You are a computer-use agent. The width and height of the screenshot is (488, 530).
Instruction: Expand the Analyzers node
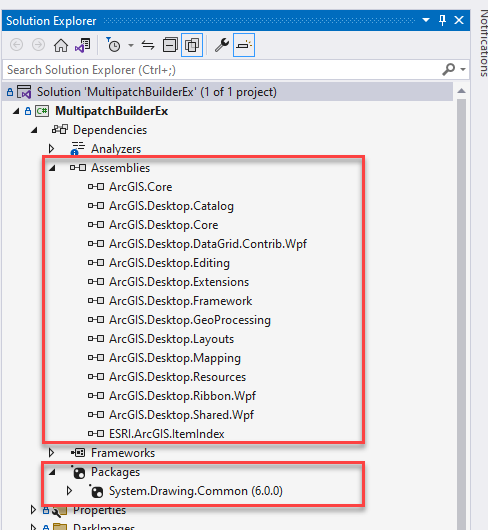[51, 149]
